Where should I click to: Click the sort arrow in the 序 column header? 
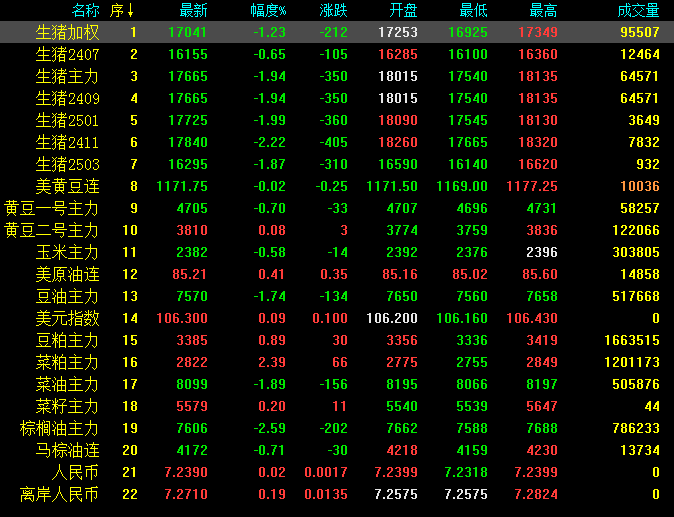[x=131, y=11]
